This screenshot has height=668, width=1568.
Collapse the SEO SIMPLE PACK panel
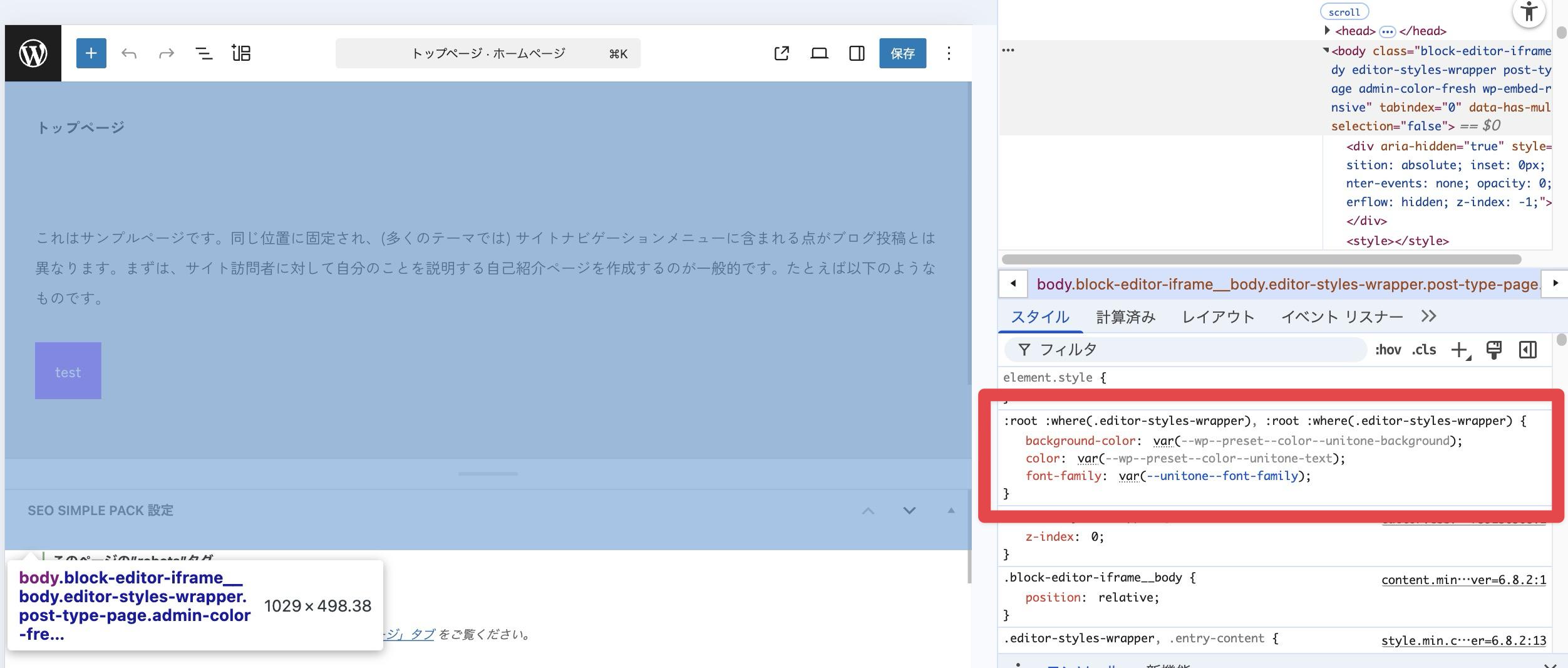pos(951,511)
